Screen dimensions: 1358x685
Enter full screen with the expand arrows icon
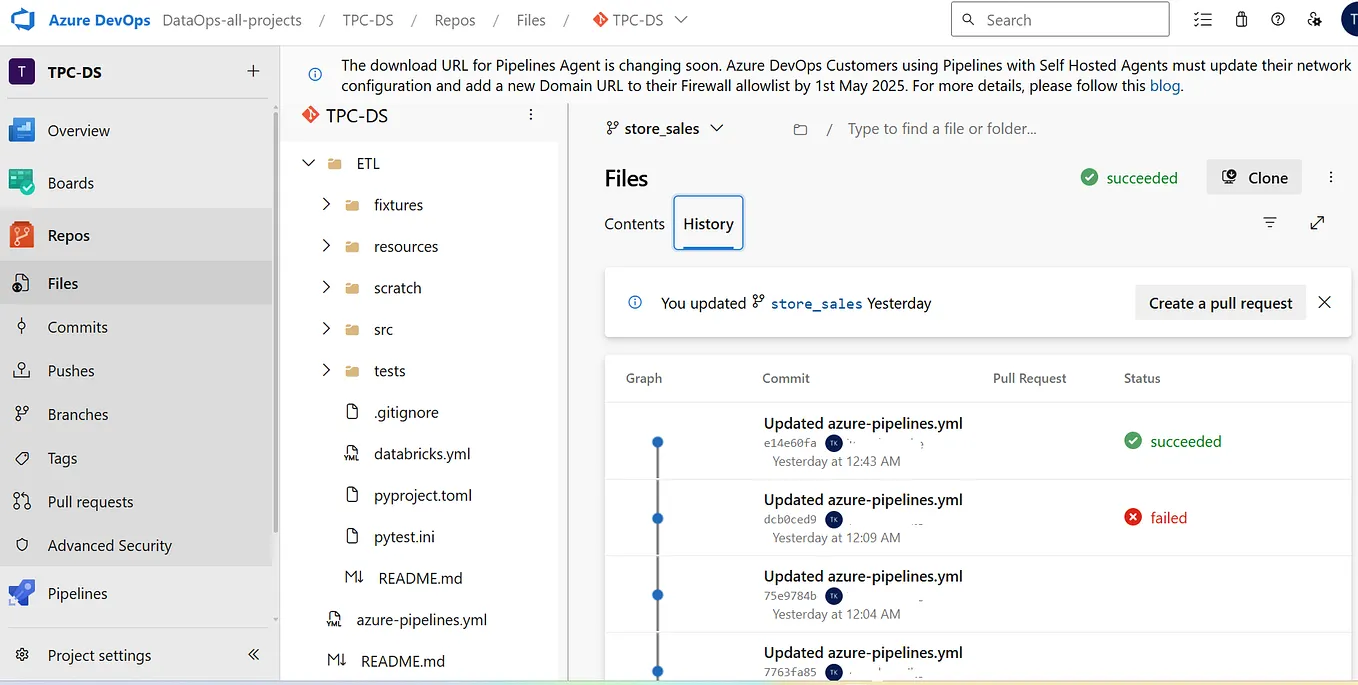[1317, 222]
